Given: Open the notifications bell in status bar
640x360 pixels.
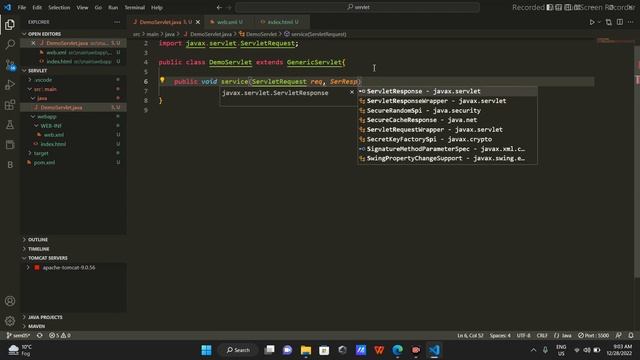Looking at the screenshot, I should pos(631,336).
